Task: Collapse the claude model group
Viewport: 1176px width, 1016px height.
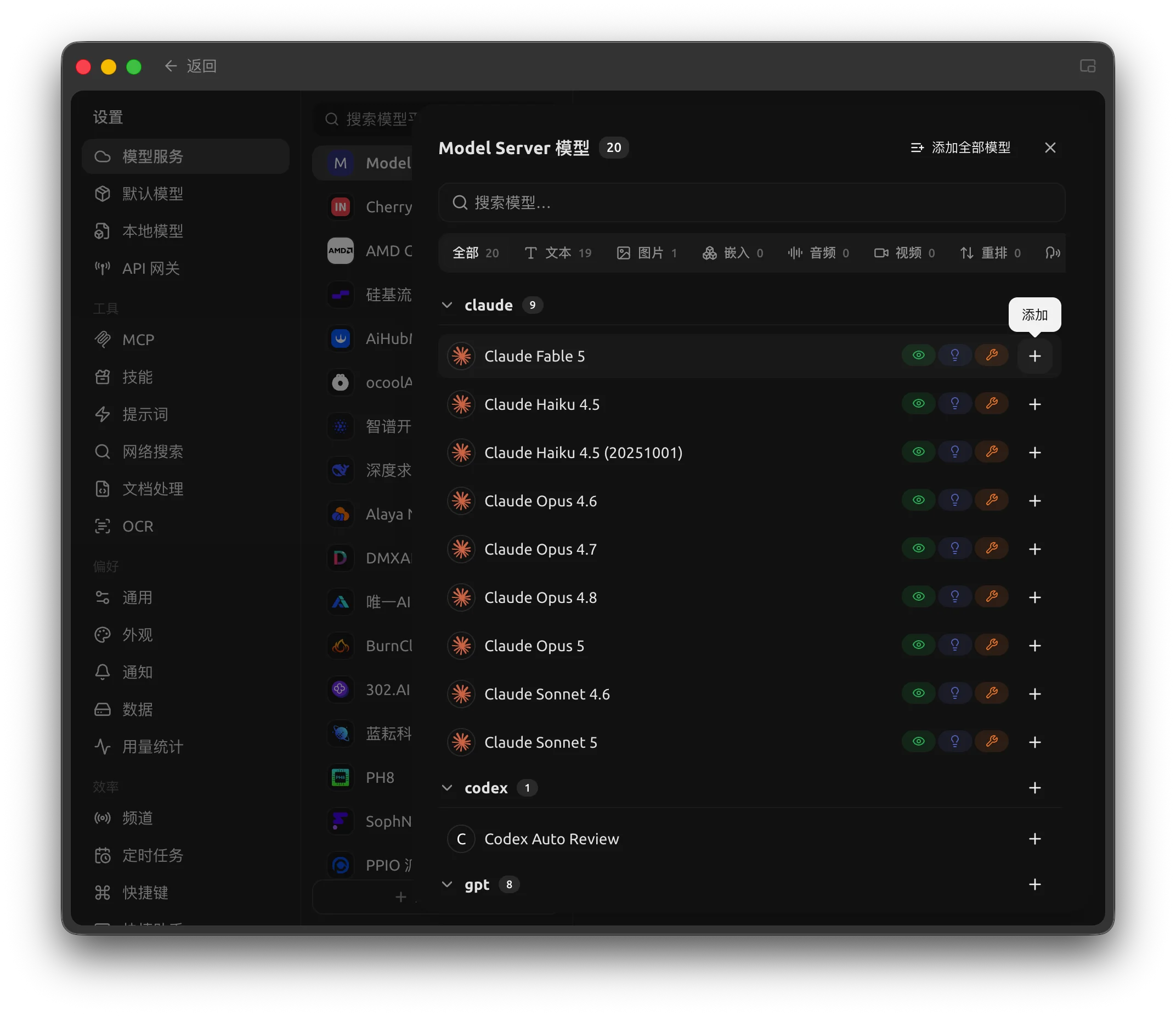Action: tap(447, 306)
